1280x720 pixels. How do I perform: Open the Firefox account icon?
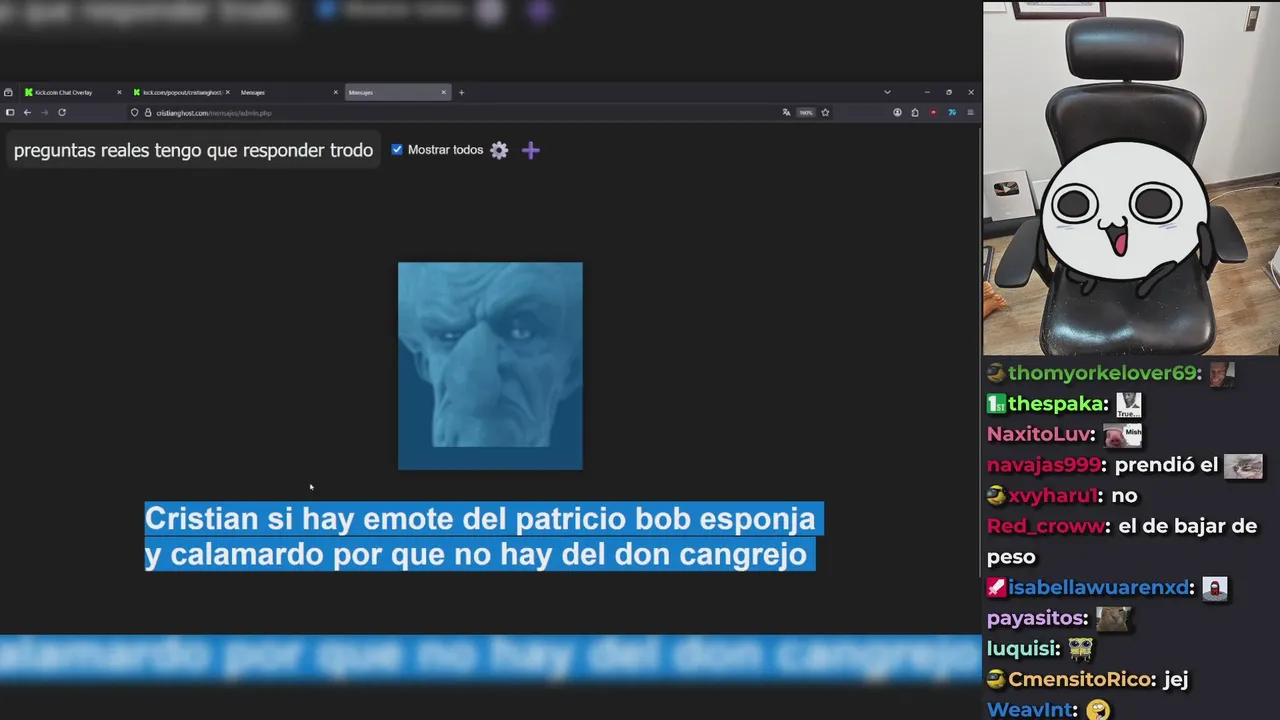(x=897, y=112)
